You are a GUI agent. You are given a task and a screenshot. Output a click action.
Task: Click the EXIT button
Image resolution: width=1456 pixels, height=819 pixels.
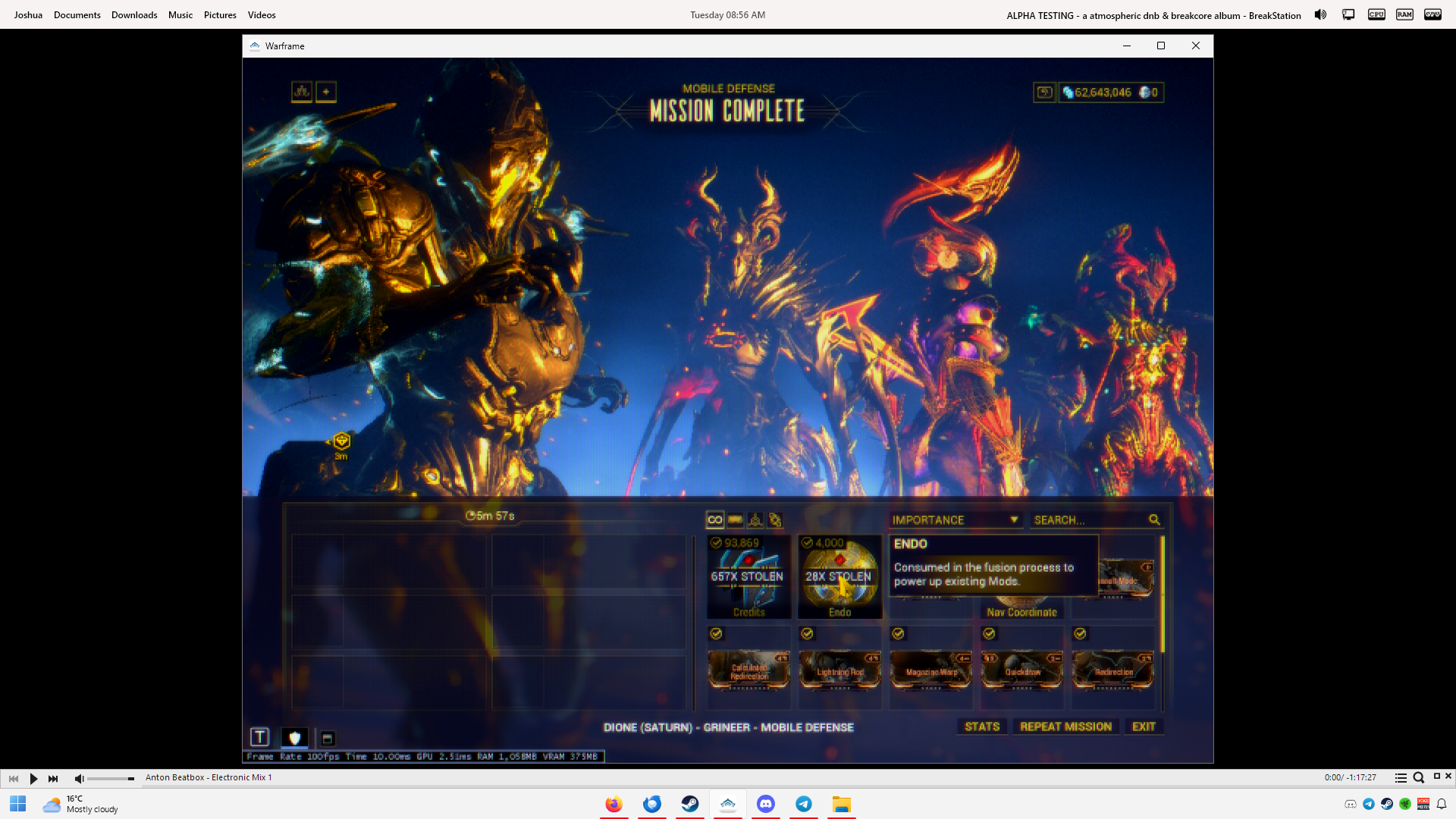pos(1144,726)
